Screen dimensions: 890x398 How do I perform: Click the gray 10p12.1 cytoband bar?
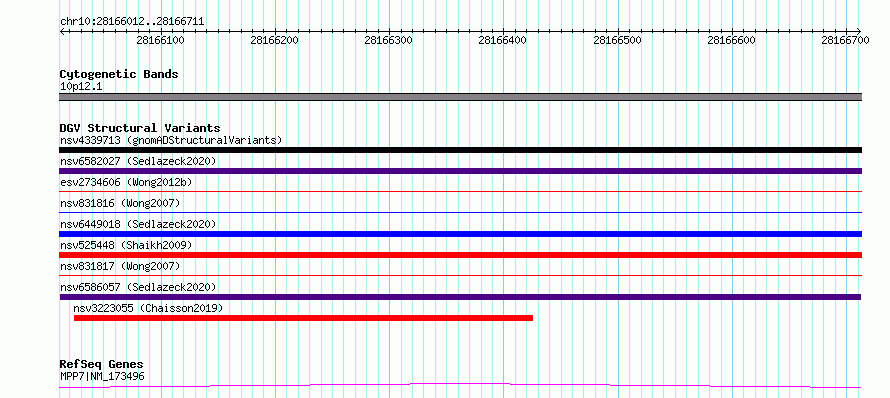point(460,97)
